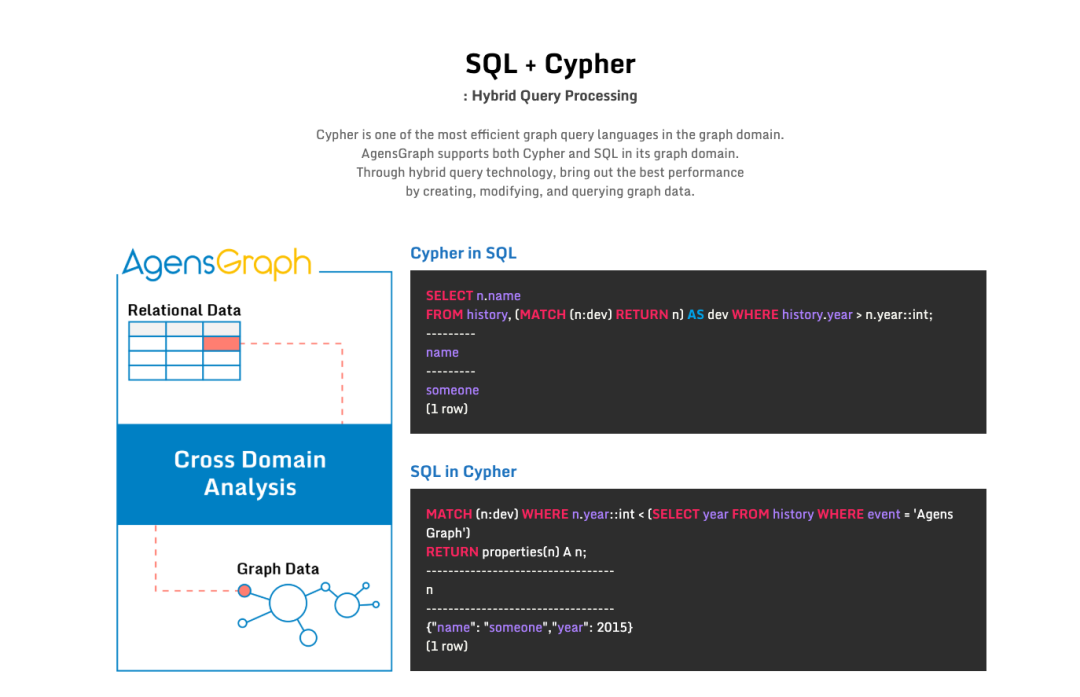This screenshot has width=1080, height=697.
Task: Click the bottom-left leaf node of the graph
Action: pos(242,623)
